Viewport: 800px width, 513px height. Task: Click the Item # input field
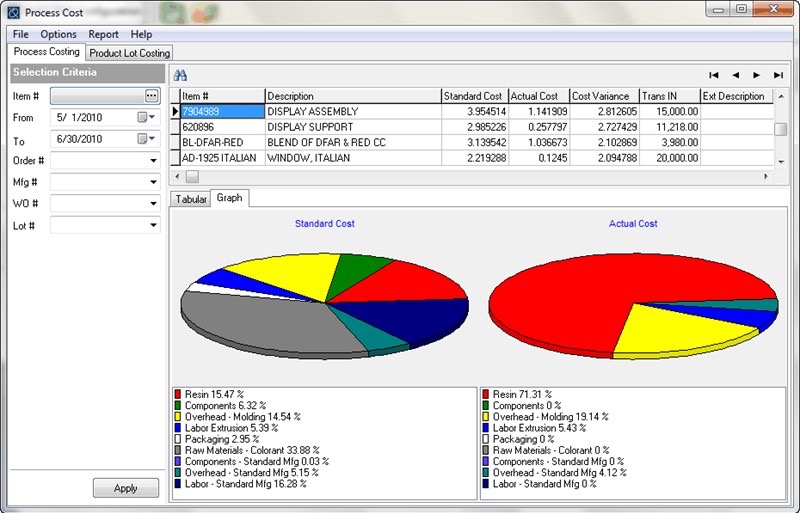click(96, 96)
